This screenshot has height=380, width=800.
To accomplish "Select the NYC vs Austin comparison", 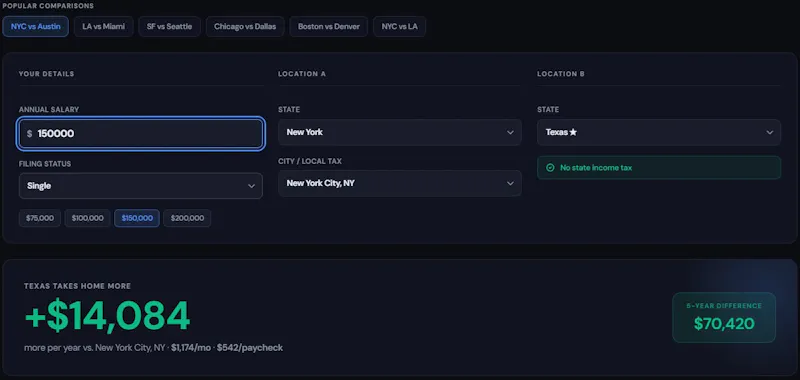I will coord(36,27).
